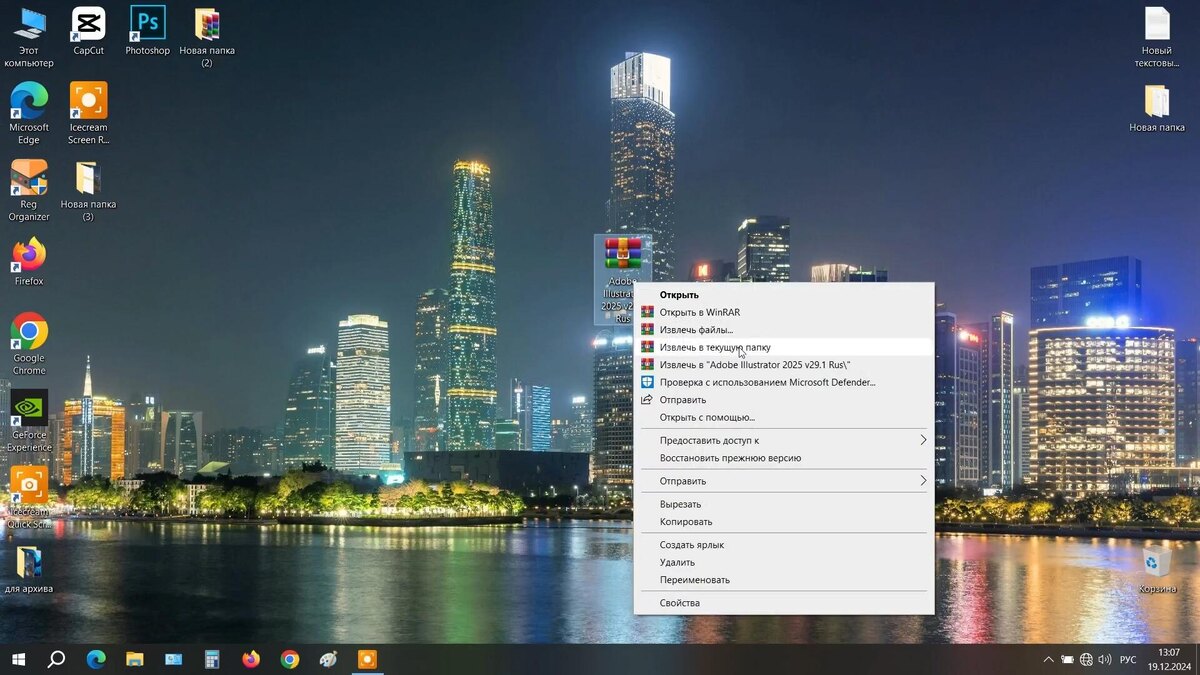Choose 'Создать ярлык' in context menu
1200x675 pixels.
point(784,545)
